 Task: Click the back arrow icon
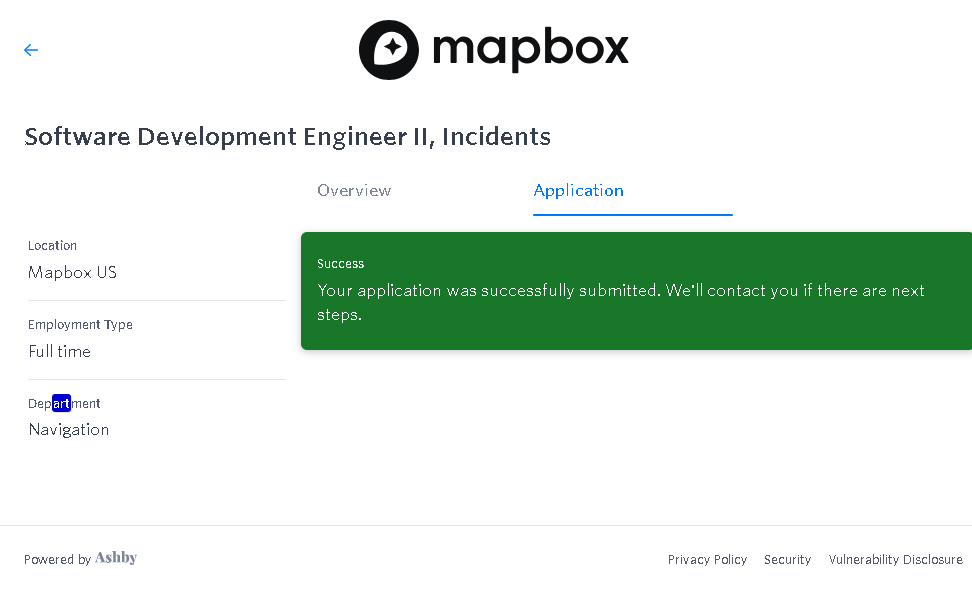31,50
